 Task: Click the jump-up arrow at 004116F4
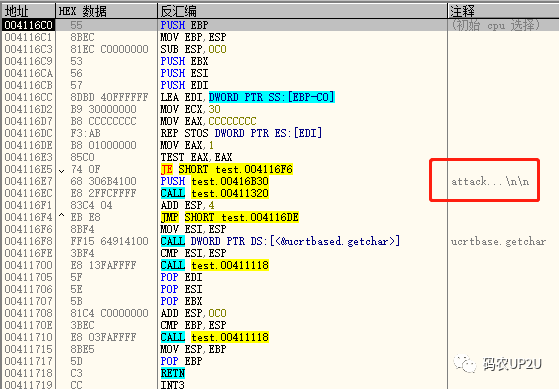(x=62, y=215)
